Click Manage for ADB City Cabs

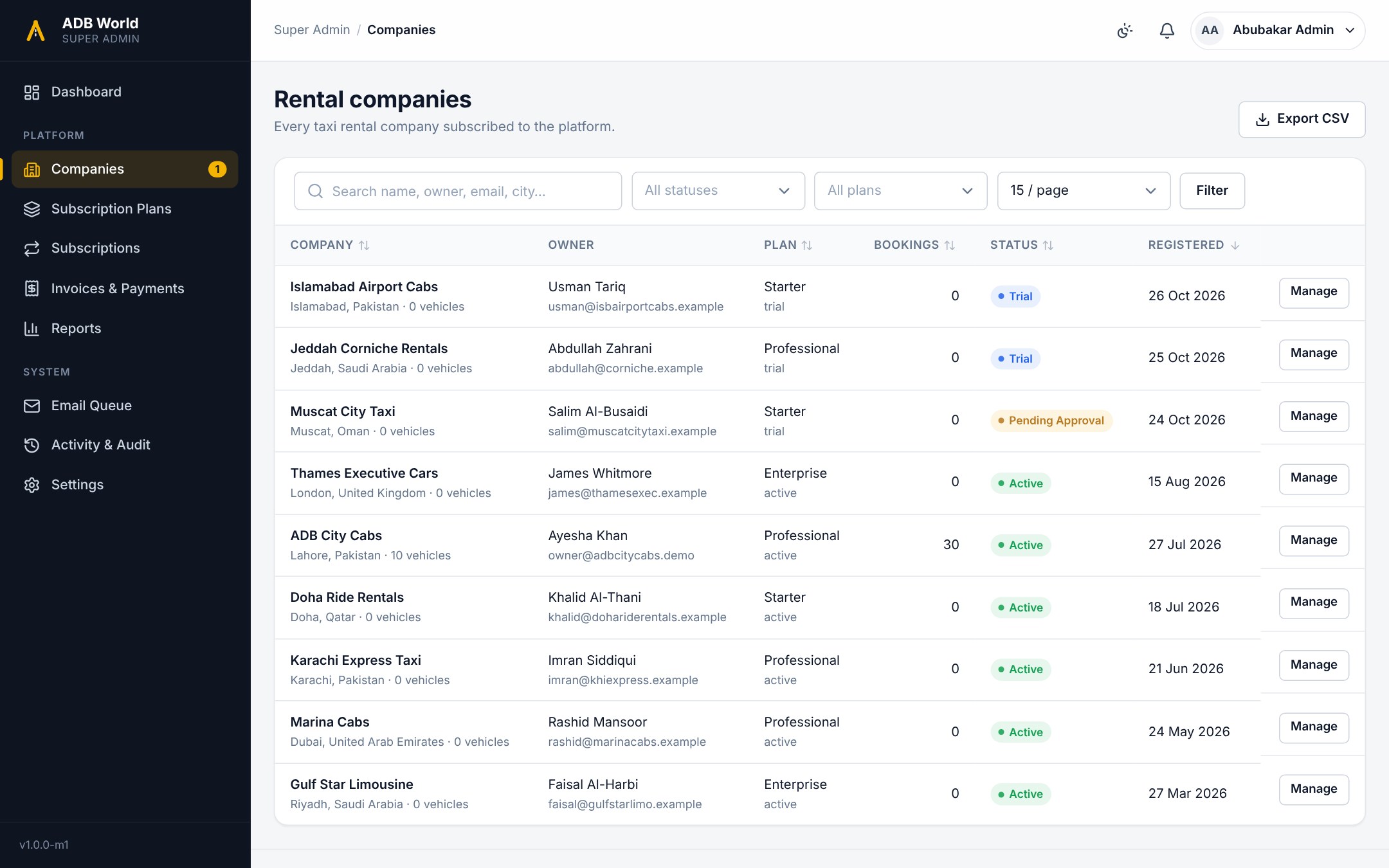[x=1314, y=541]
